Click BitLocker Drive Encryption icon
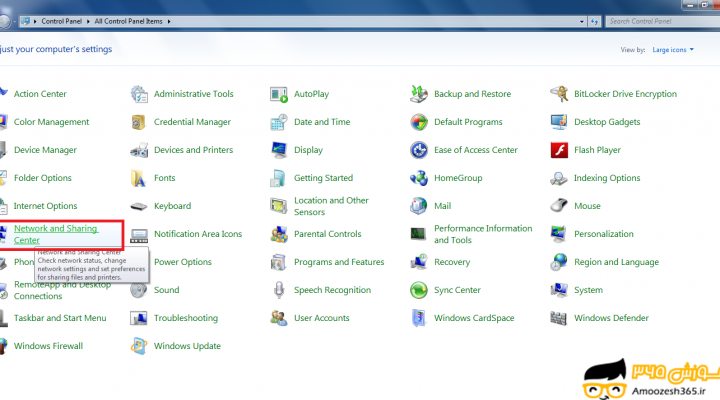Screen dimensions: 720x400 [559, 94]
